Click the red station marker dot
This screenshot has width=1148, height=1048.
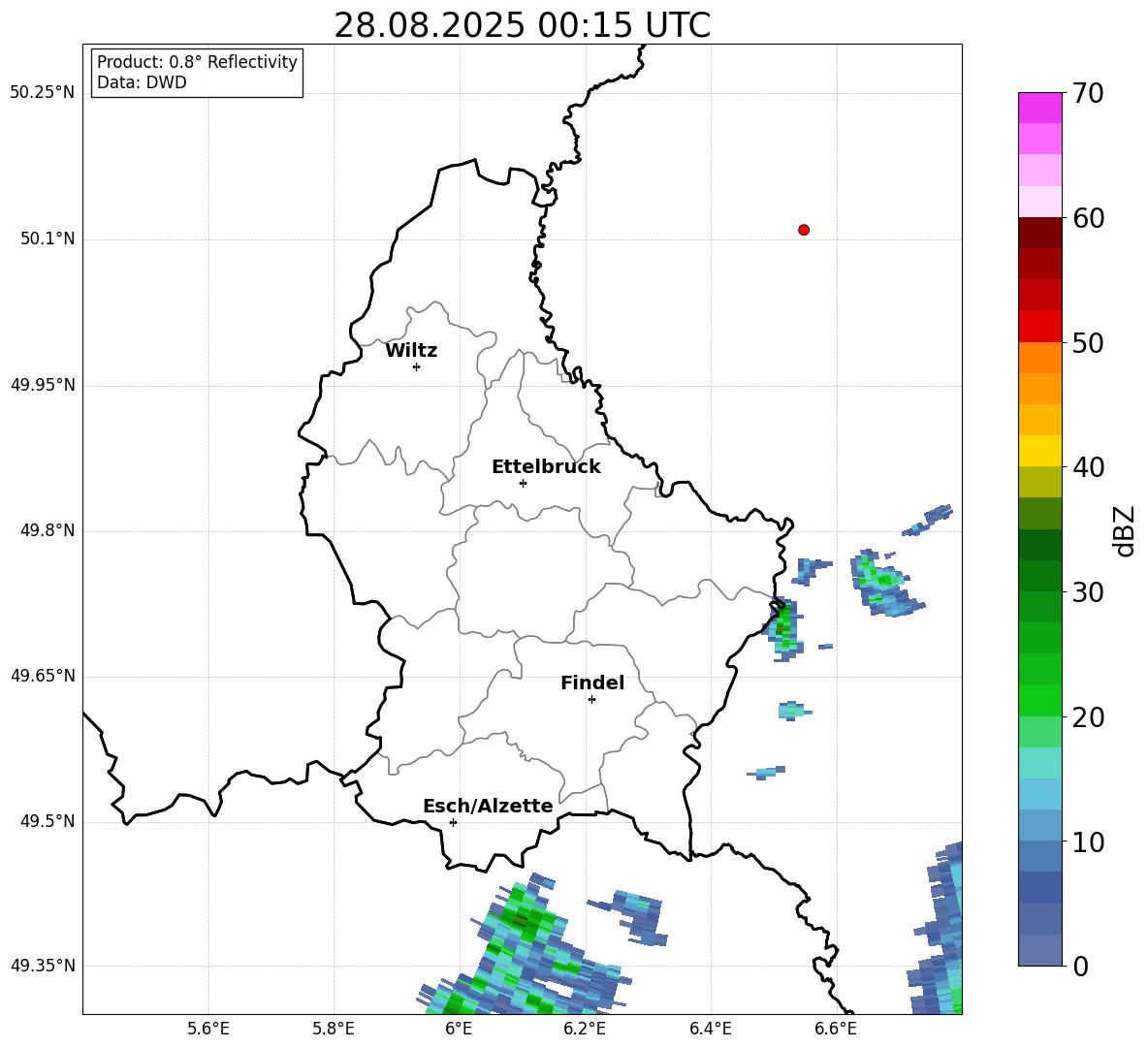coord(804,230)
